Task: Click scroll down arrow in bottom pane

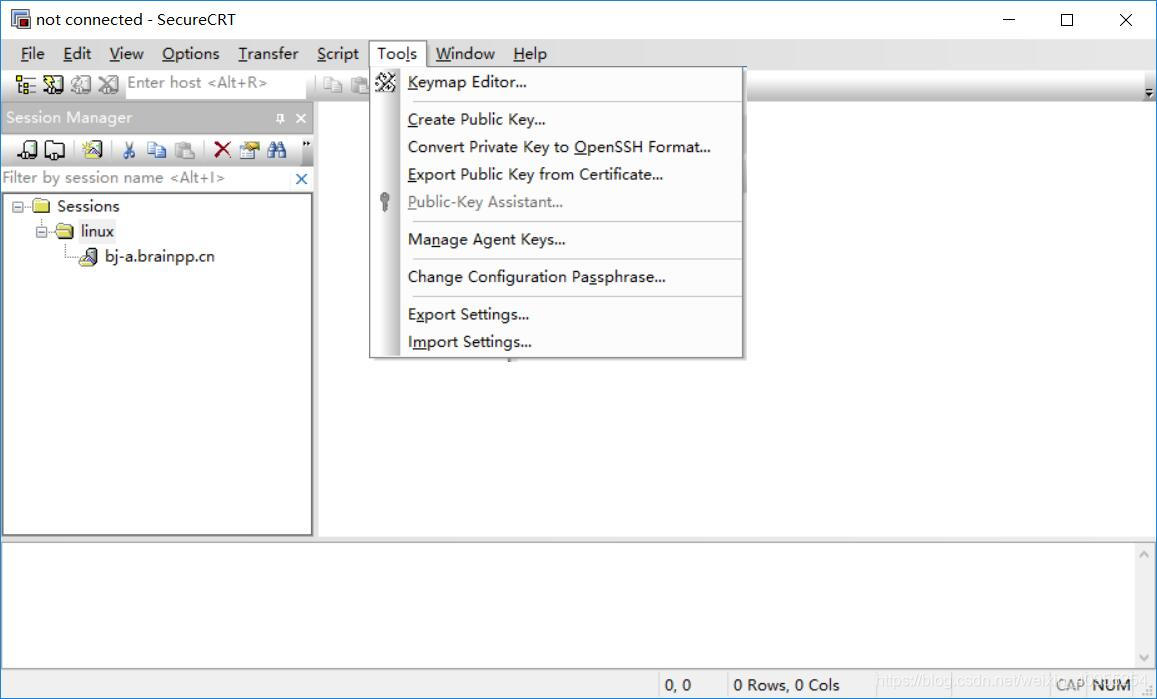Action: tap(1144, 657)
